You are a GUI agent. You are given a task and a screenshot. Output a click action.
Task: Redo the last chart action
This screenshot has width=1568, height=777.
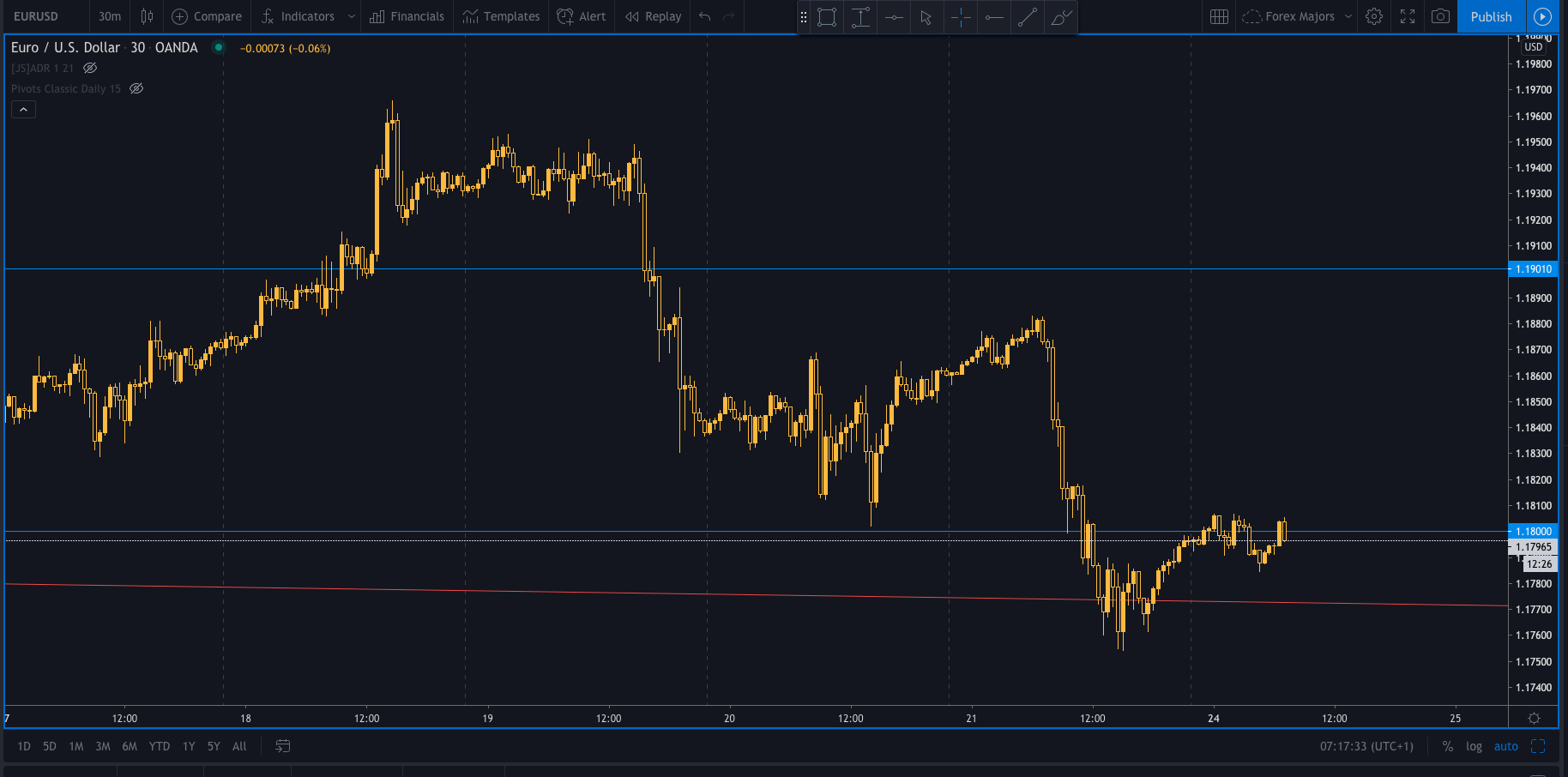click(x=729, y=16)
